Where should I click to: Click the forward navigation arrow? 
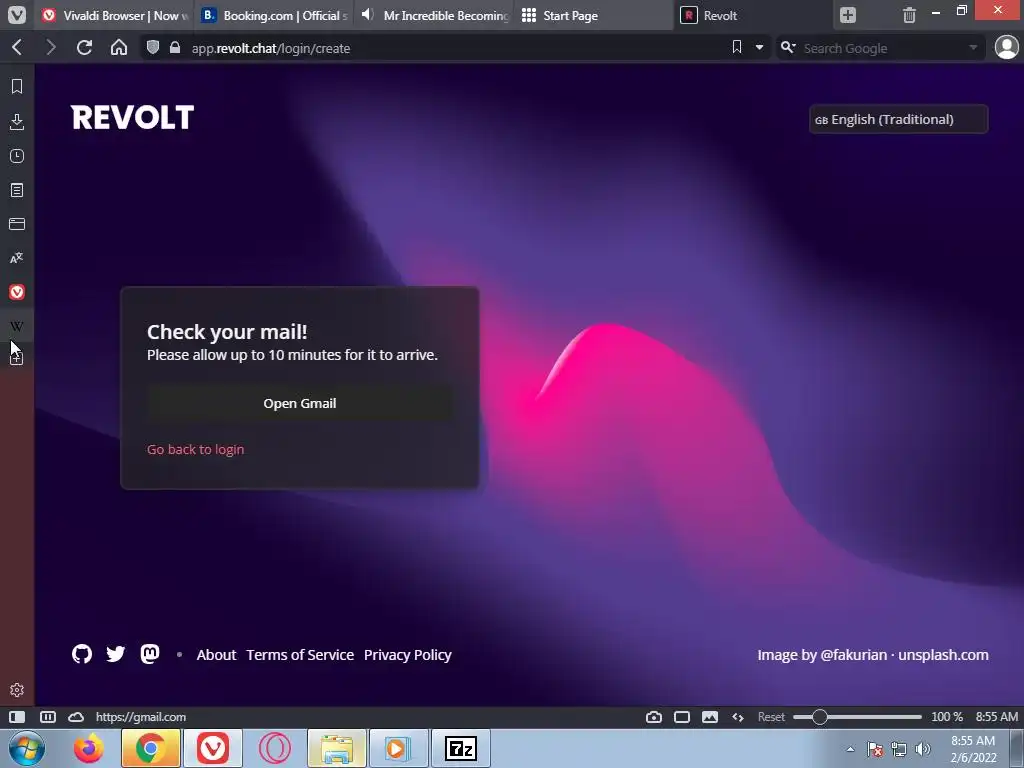click(51, 48)
